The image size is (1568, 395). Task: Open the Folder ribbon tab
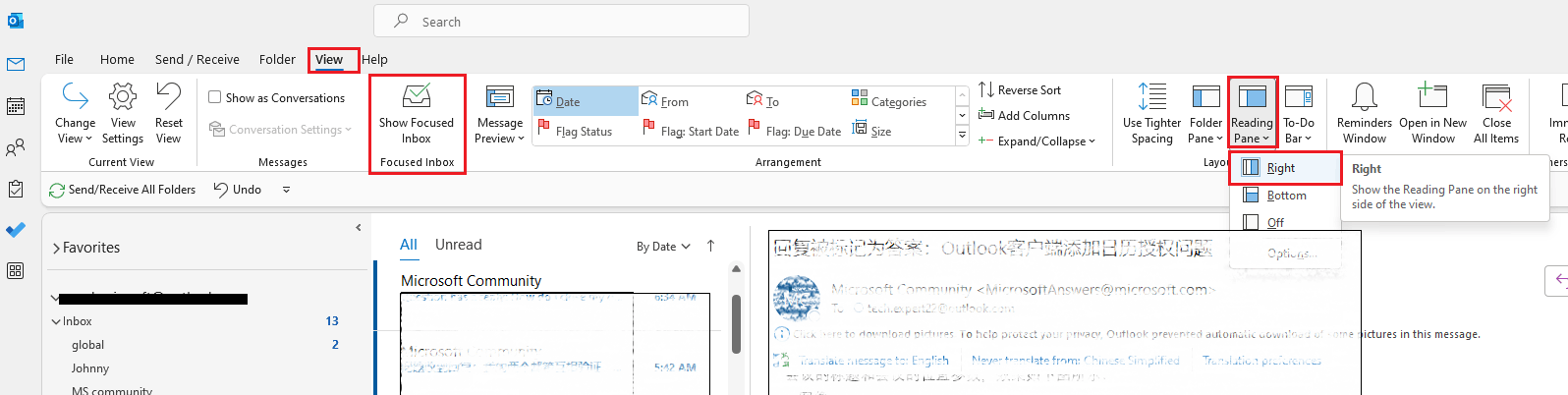point(277,59)
